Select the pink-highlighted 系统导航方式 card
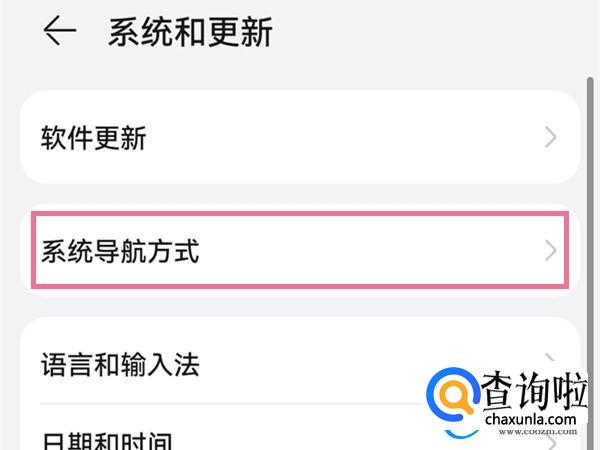Image resolution: width=600 pixels, height=450 pixels. coord(300,250)
